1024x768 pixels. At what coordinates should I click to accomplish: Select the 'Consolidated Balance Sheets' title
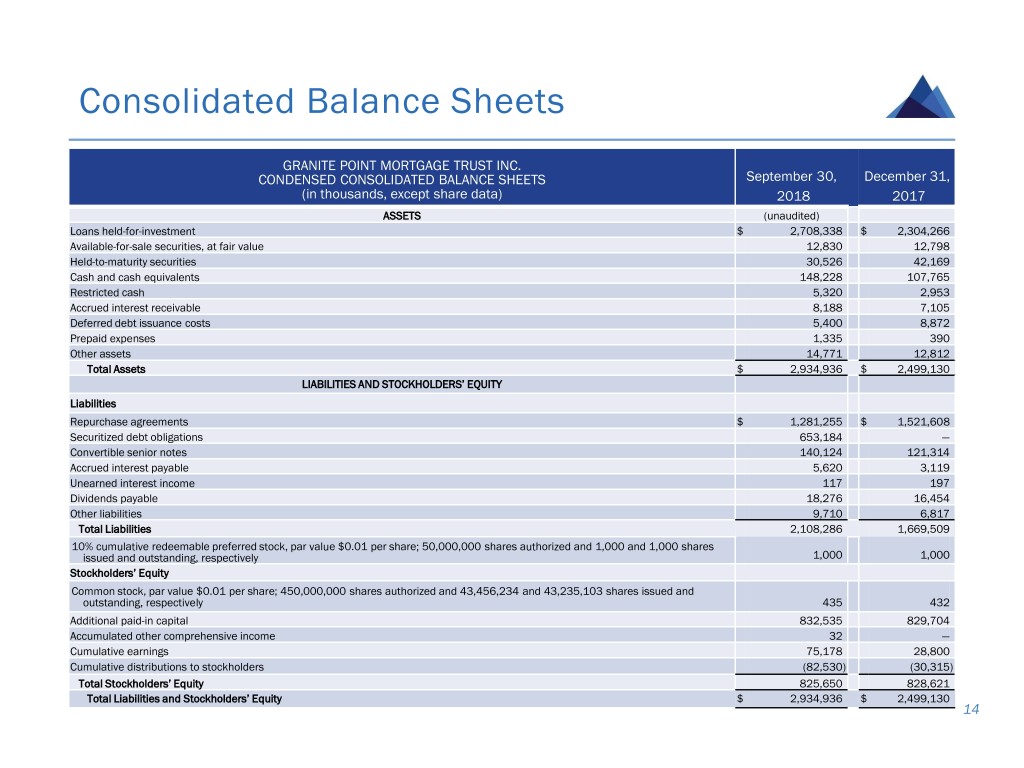coord(321,101)
